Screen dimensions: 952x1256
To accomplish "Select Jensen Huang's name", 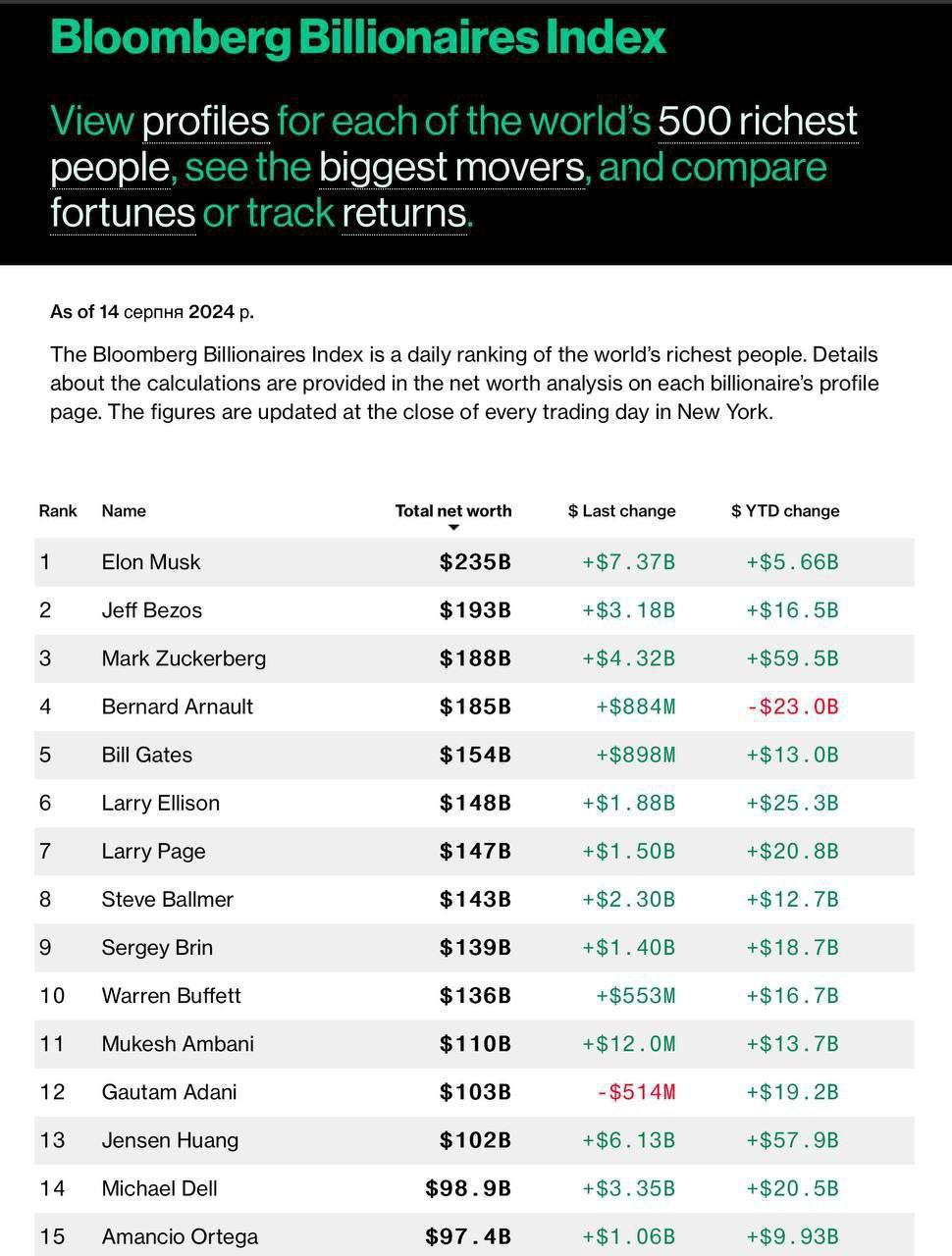I will click(170, 1140).
